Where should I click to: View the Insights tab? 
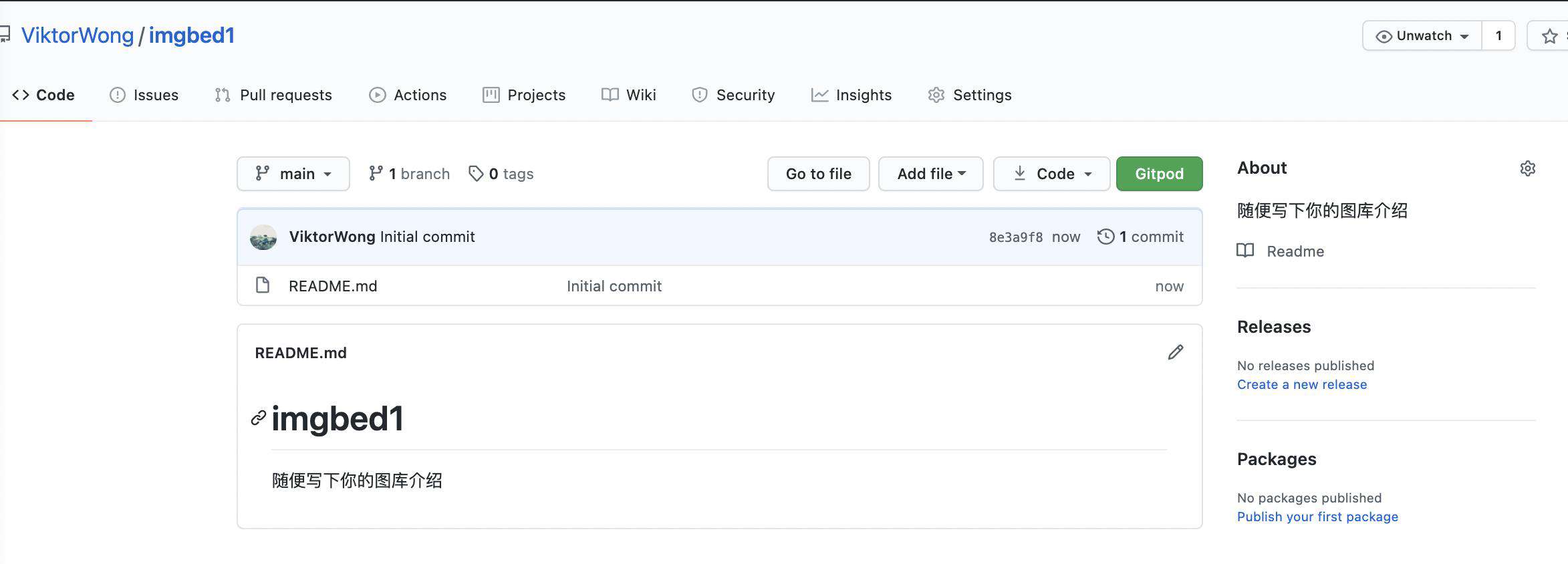click(852, 95)
